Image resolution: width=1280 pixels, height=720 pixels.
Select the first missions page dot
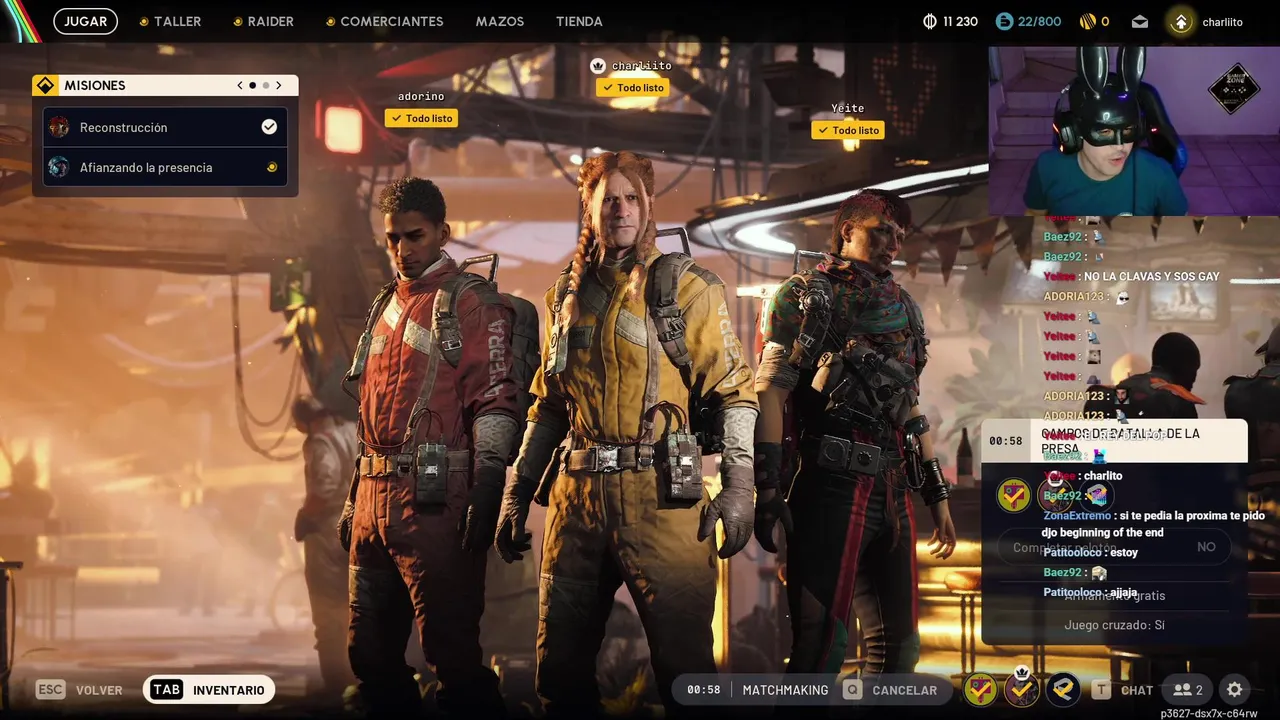pos(252,86)
